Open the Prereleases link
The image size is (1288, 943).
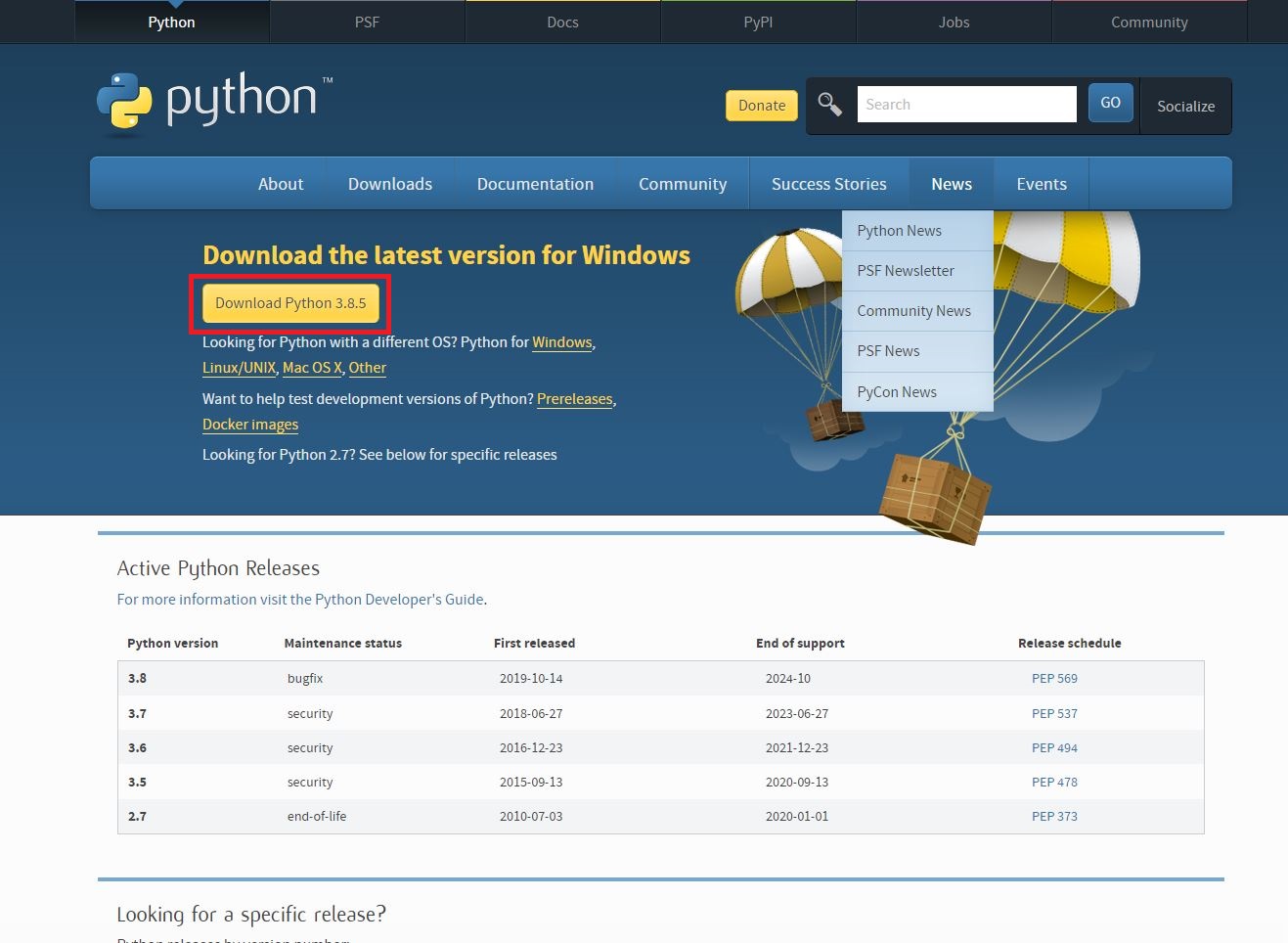point(575,399)
